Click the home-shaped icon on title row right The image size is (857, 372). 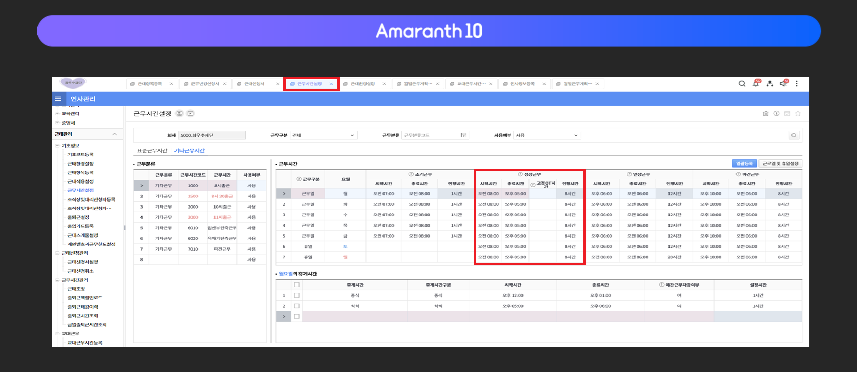pos(798,114)
